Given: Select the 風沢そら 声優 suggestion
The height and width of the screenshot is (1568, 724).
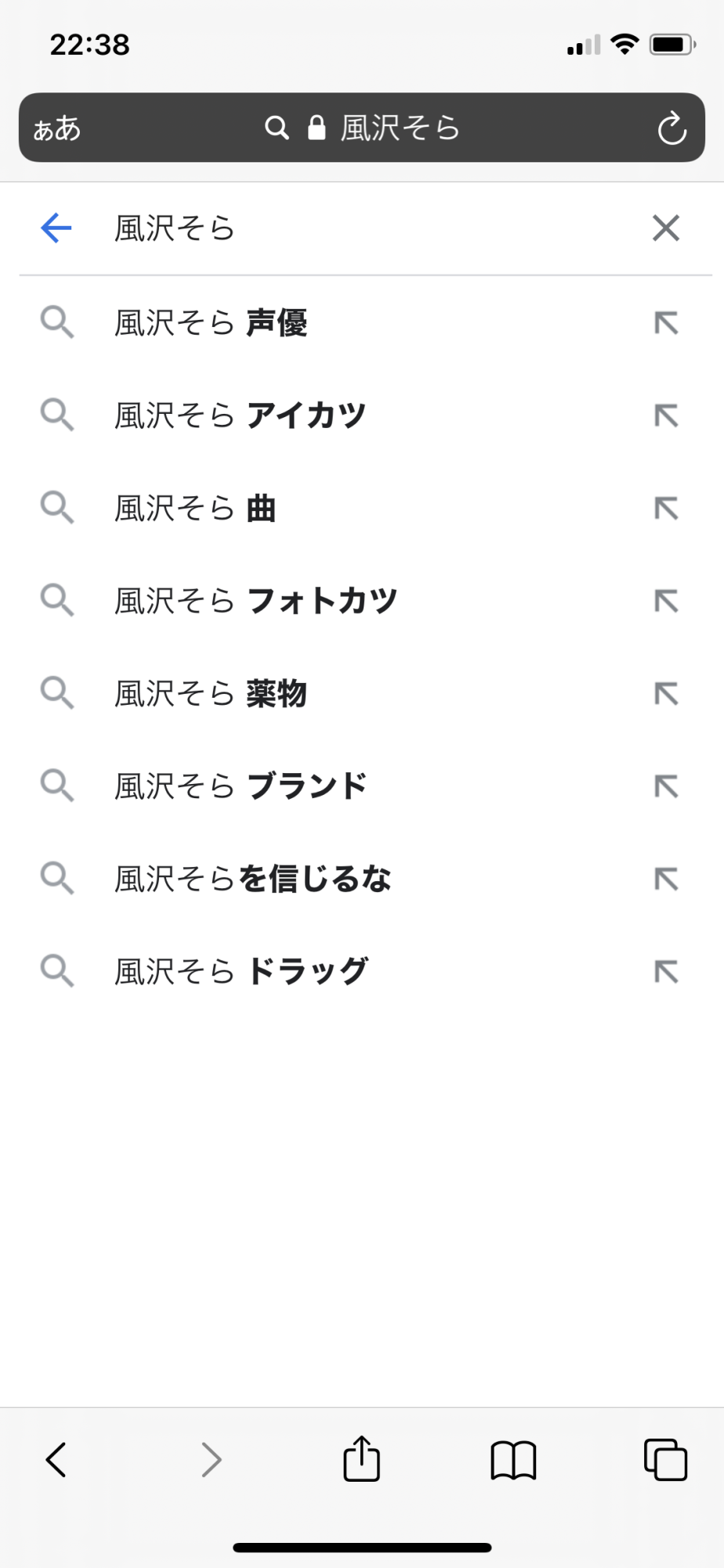Looking at the screenshot, I should coord(211,323).
